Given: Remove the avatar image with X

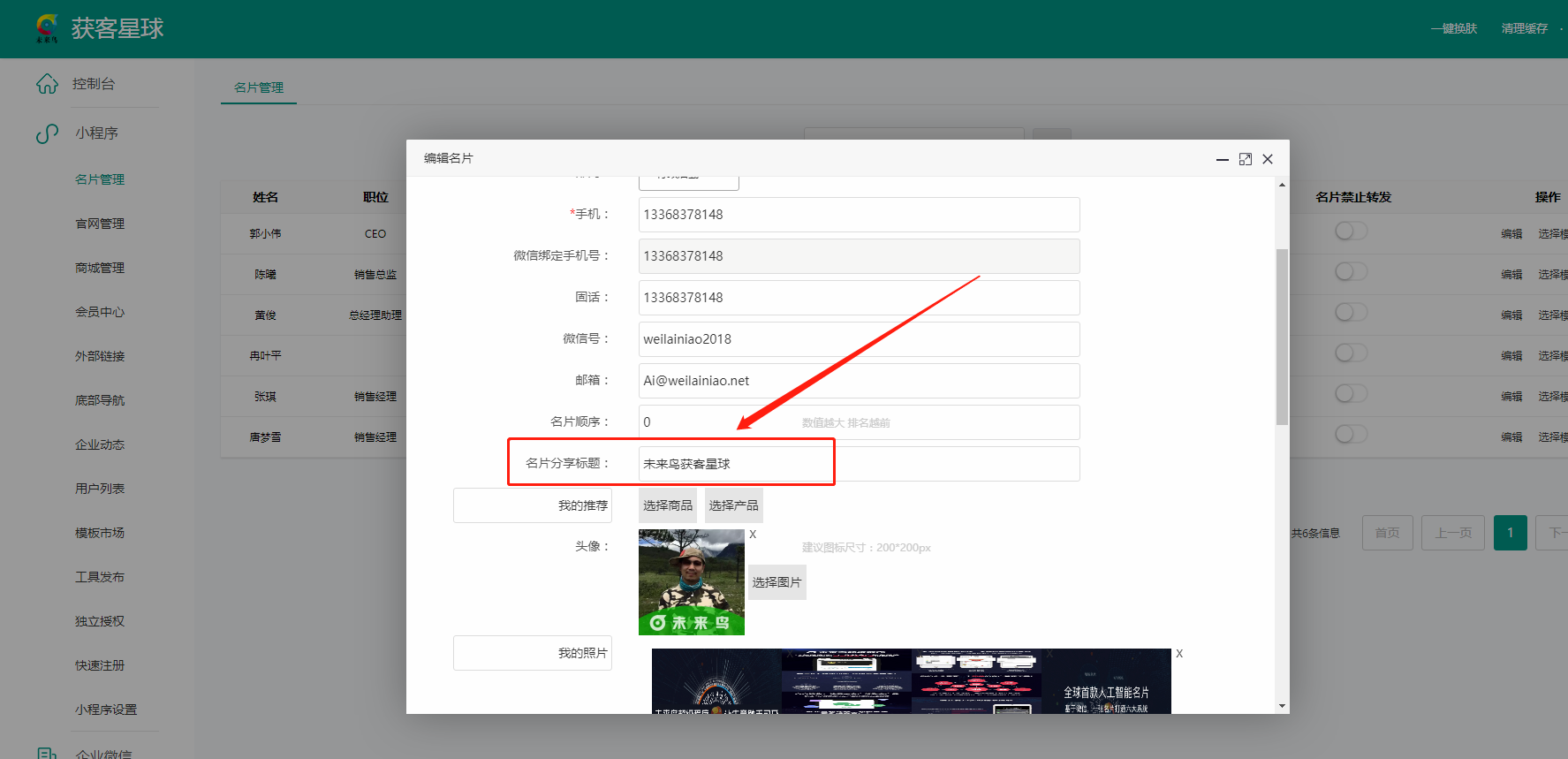Looking at the screenshot, I should pyautogui.click(x=753, y=535).
